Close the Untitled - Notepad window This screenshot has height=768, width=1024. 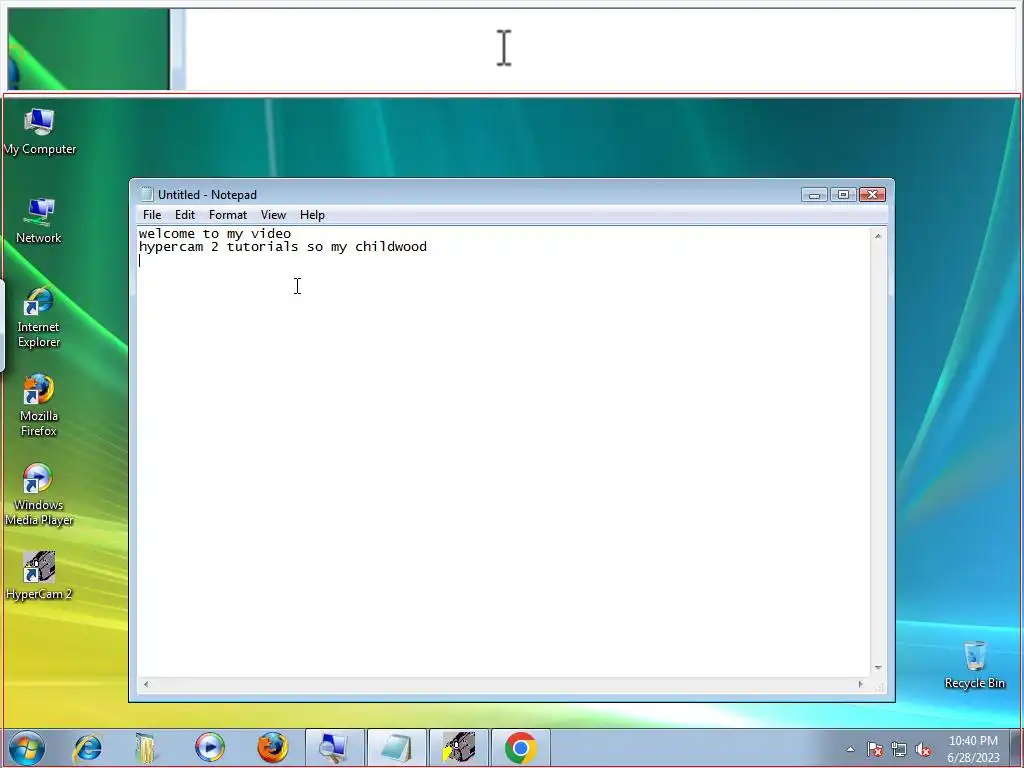(x=872, y=195)
